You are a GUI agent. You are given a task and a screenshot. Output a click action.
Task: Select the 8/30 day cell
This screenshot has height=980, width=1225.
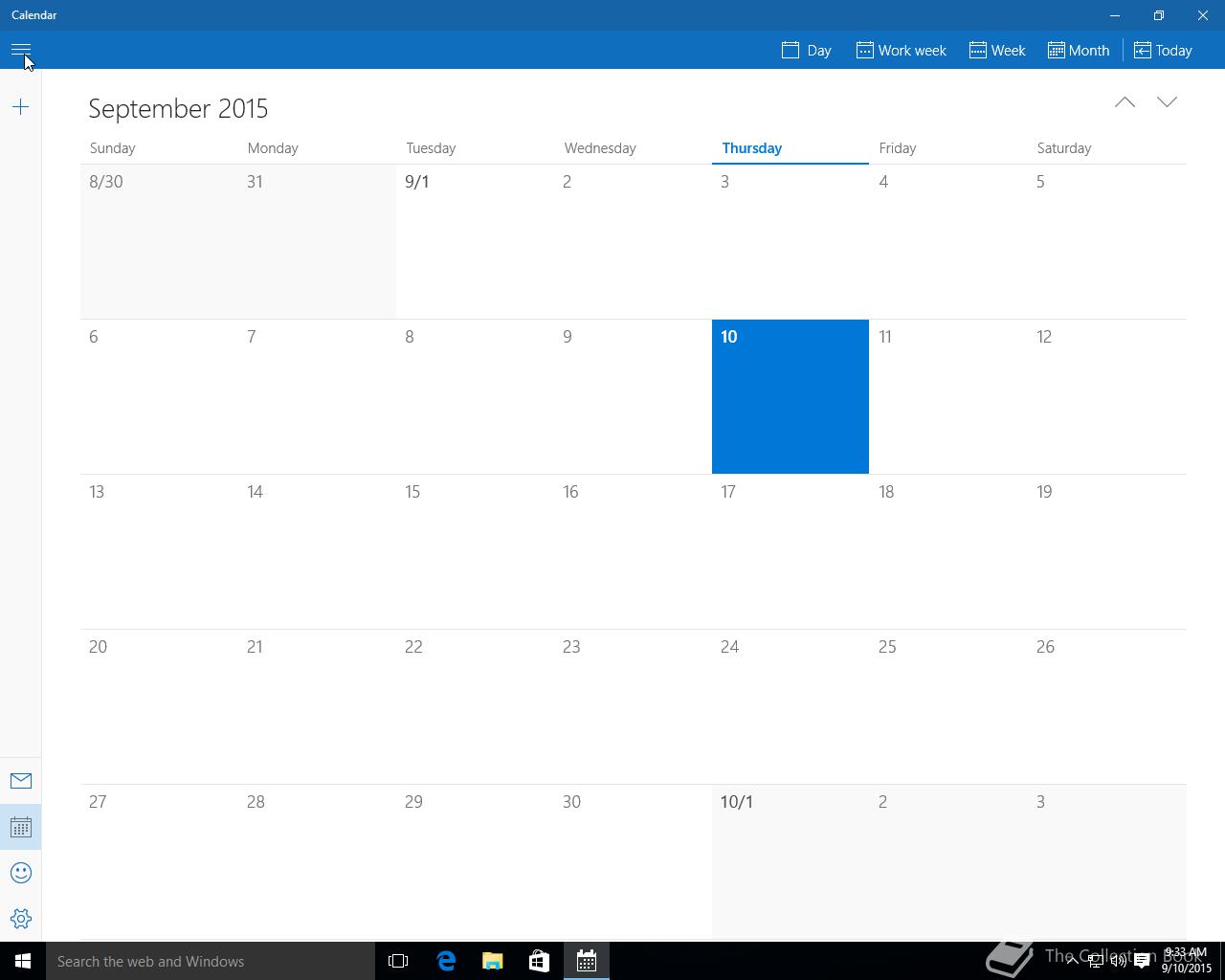[x=160, y=241]
